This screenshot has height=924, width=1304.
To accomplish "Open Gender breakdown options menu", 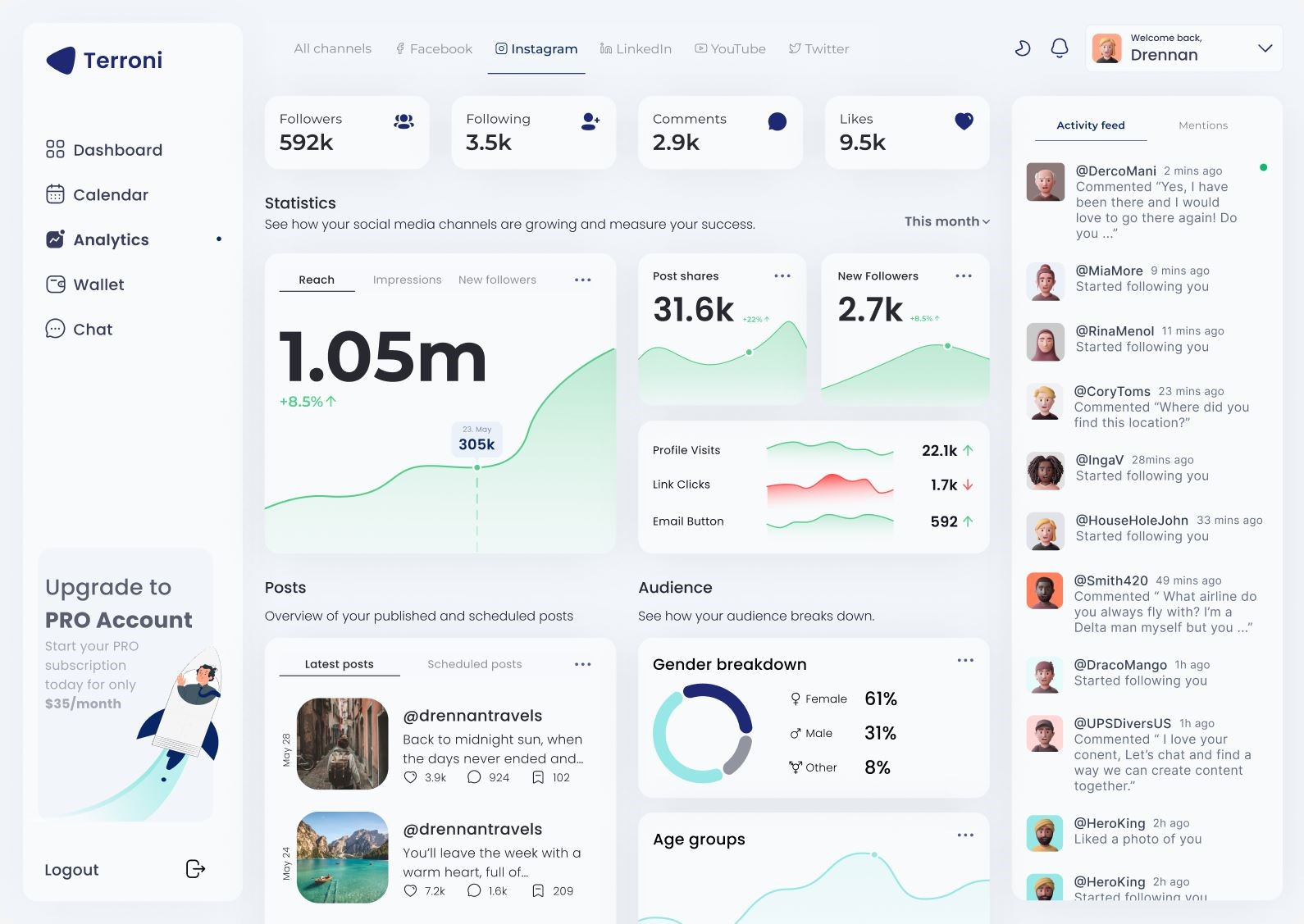I will [965, 660].
